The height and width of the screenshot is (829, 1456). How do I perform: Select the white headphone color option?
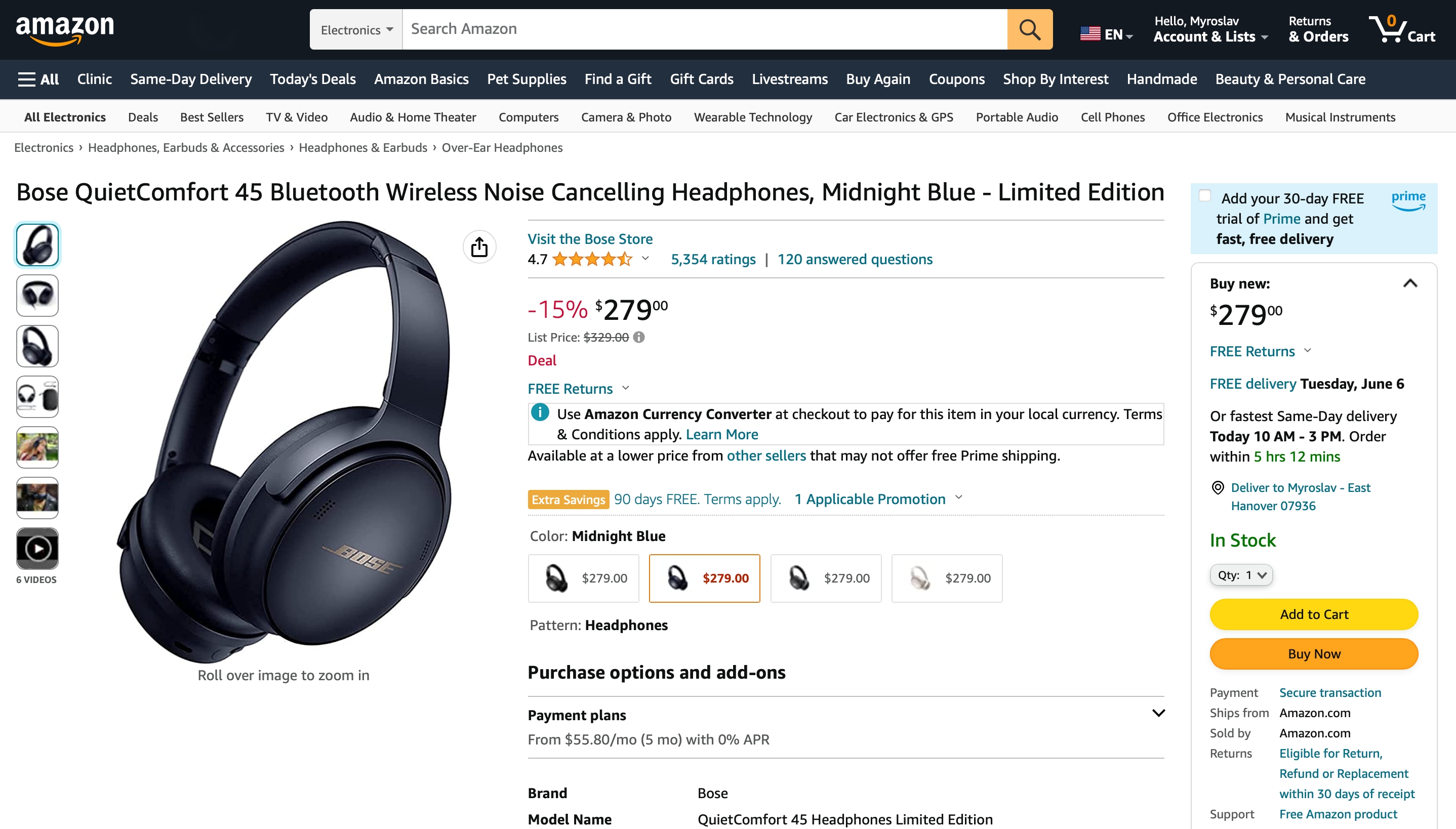tap(946, 578)
